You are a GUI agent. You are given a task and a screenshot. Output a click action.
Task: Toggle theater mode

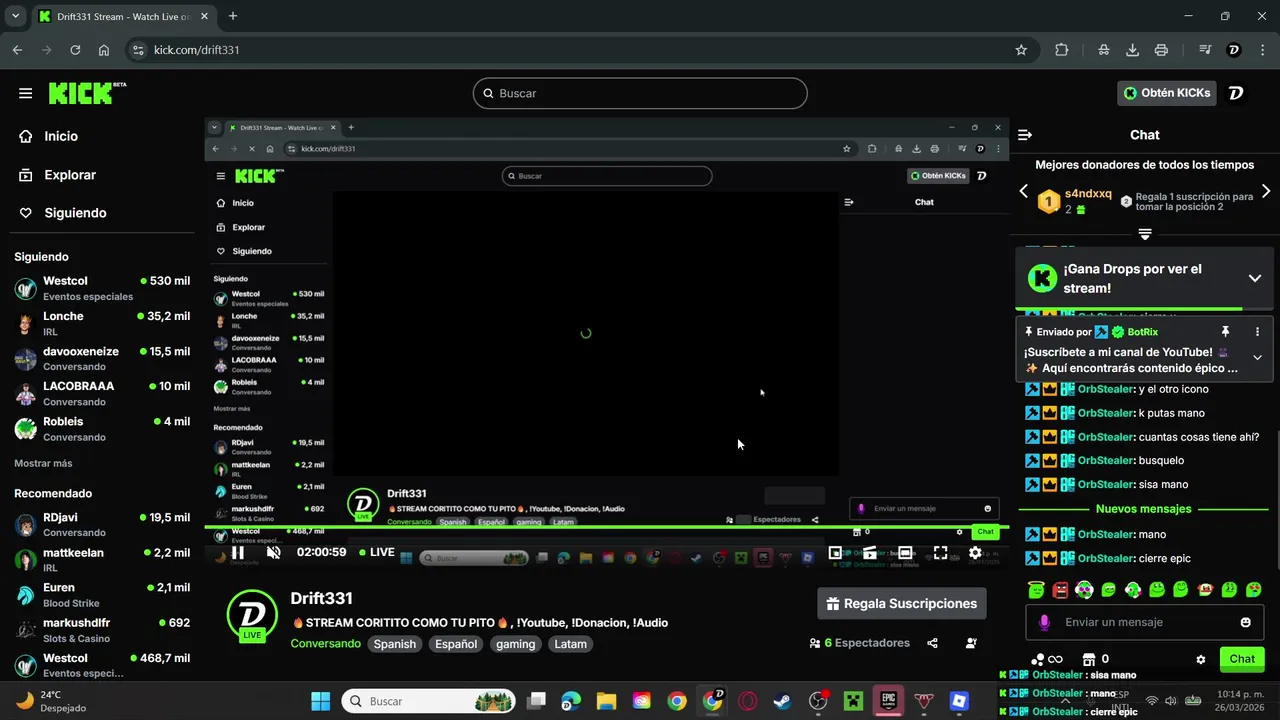click(x=905, y=552)
